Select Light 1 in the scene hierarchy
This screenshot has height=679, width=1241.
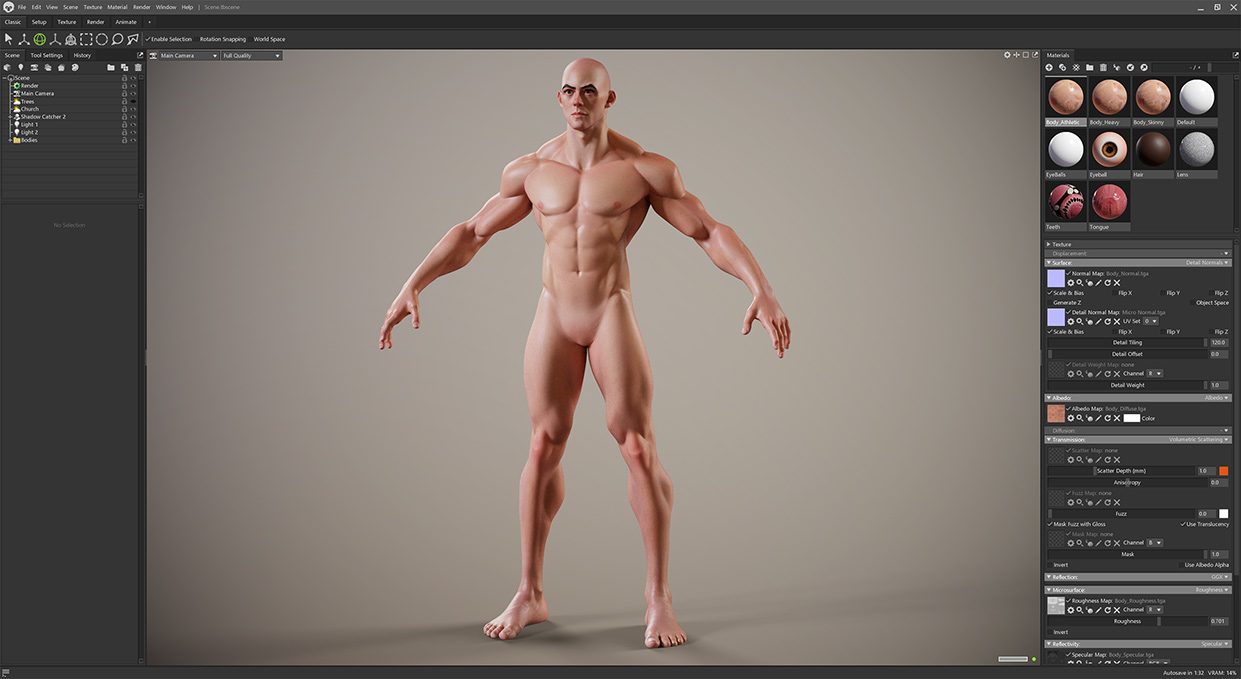pyautogui.click(x=29, y=124)
